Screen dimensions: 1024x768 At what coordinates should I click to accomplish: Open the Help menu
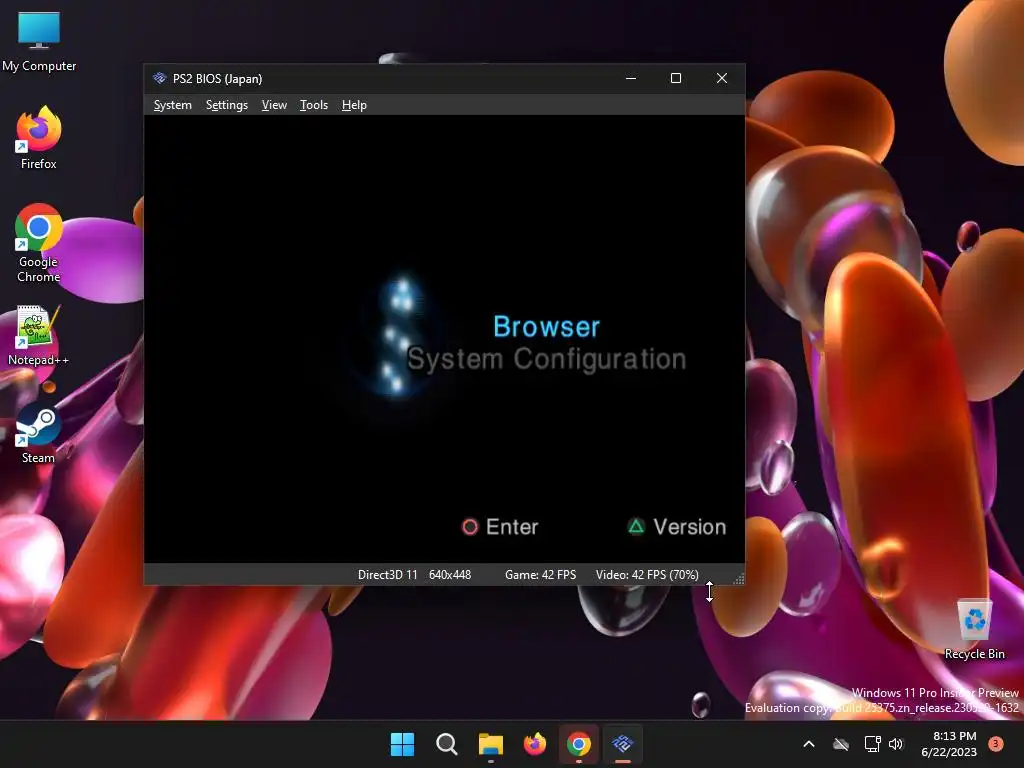354,105
